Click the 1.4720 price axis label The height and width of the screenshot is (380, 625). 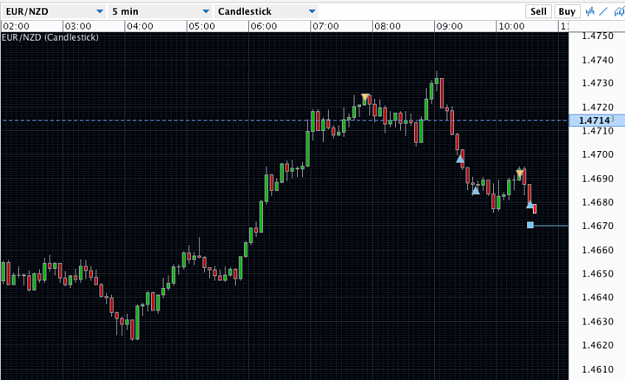pyautogui.click(x=597, y=107)
